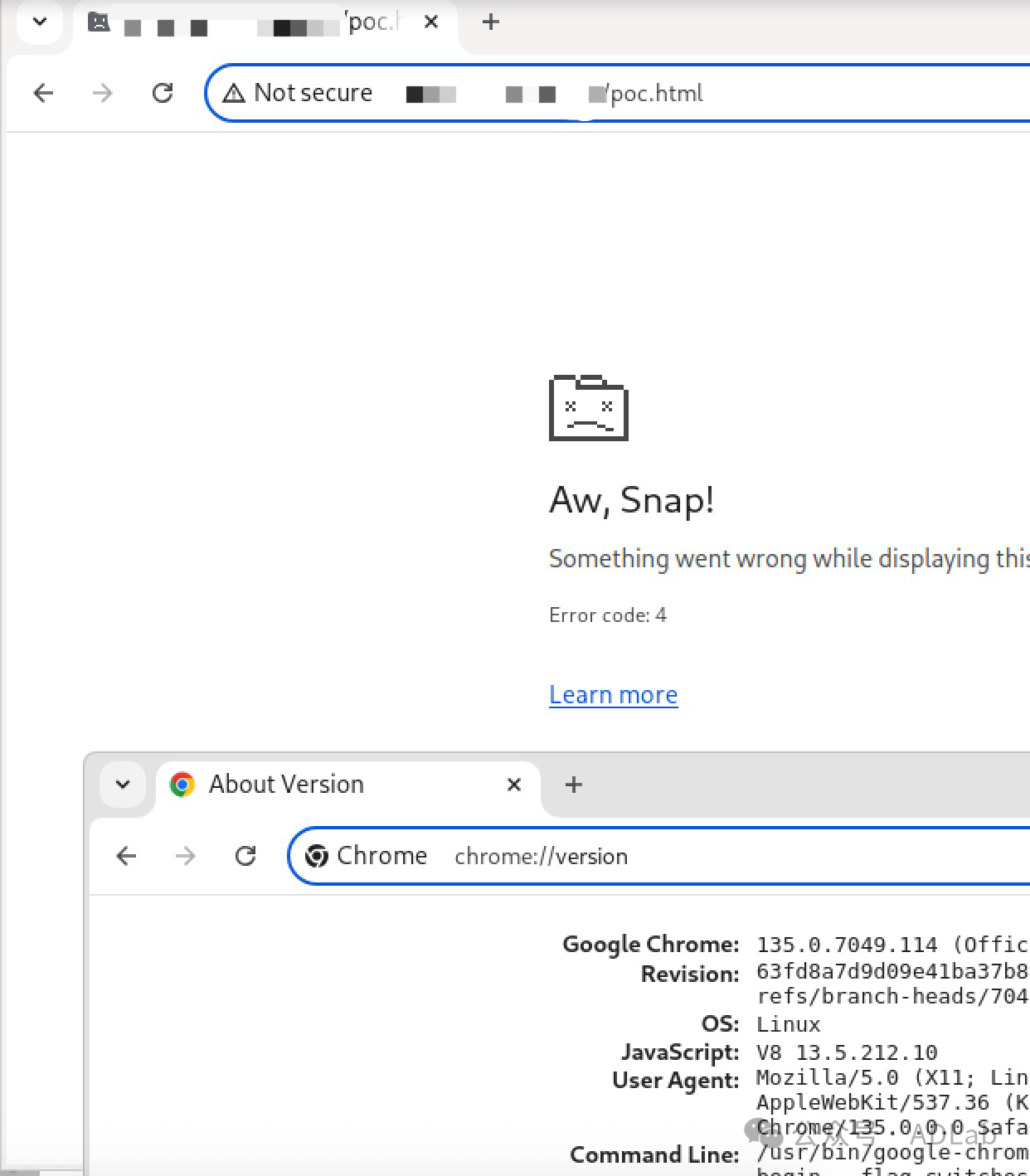Click the back arrow in the poc.html window
Screen dimensions: 1030x1176
[x=43, y=93]
